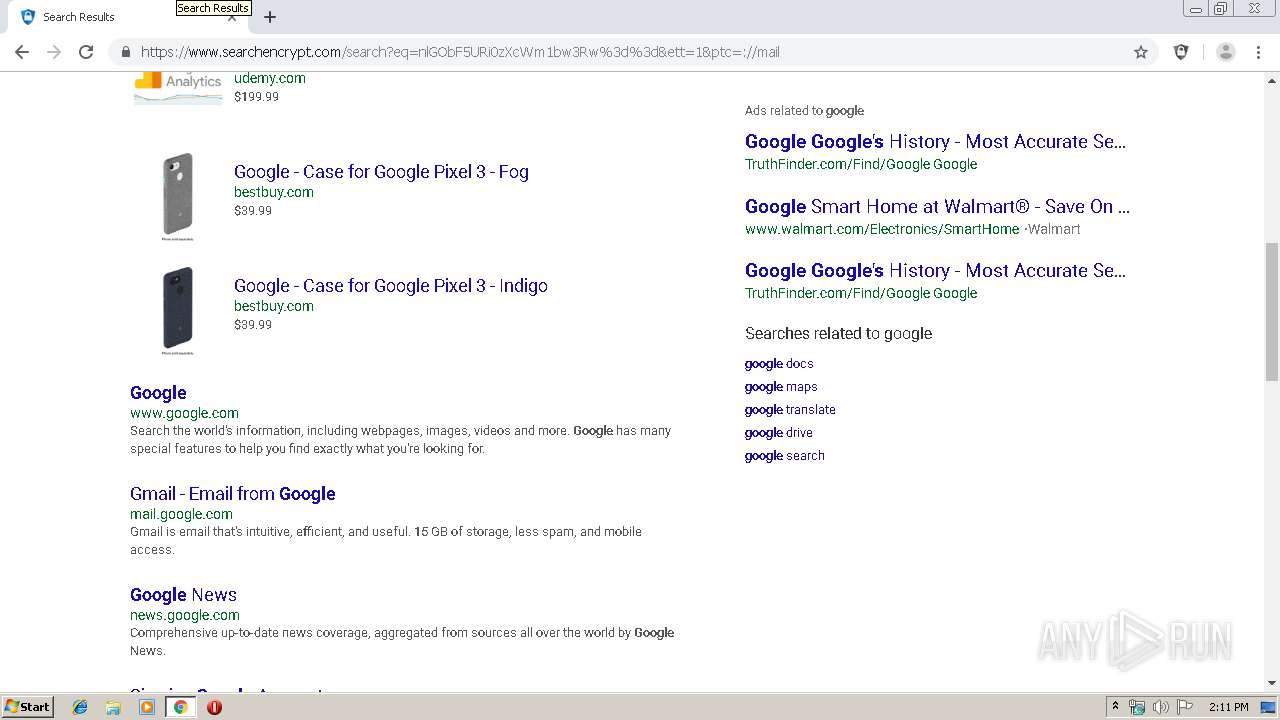This screenshot has height=720, width=1280.
Task: Open the volume speaker tray icon
Action: [1160, 707]
